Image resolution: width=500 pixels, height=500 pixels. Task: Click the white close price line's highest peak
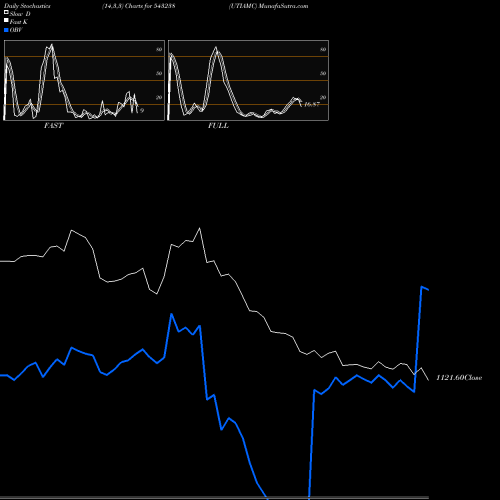coord(200,228)
